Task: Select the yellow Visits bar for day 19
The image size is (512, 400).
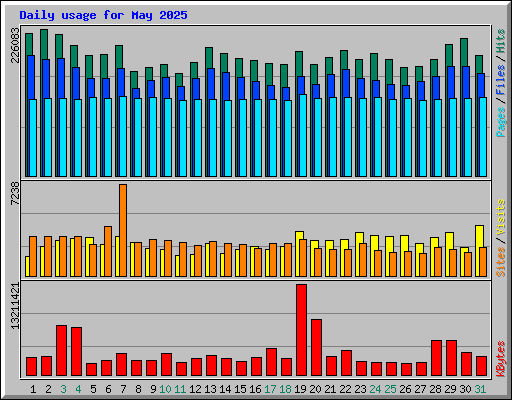Action: pos(299,254)
